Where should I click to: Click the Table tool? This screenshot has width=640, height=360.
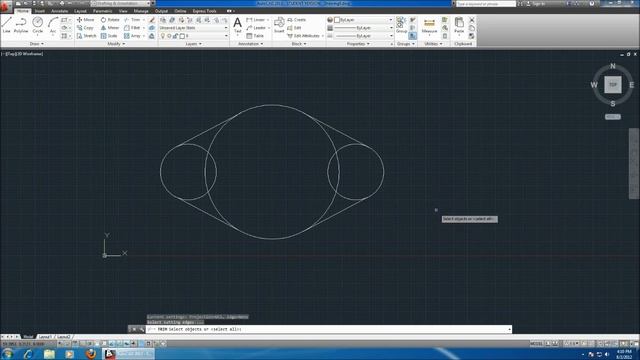coord(255,36)
